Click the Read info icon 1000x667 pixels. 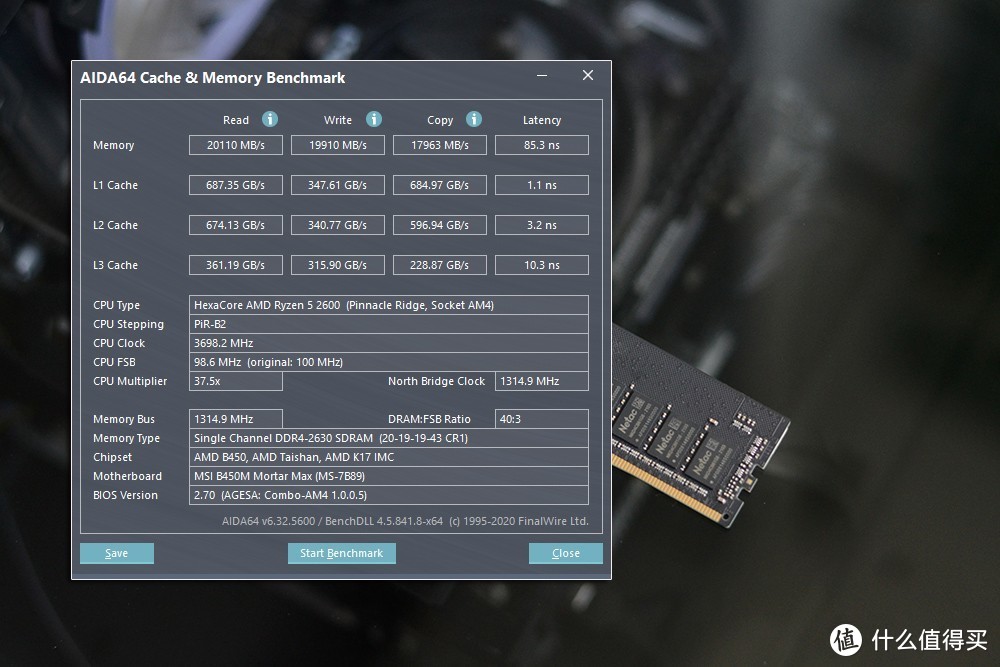(x=270, y=119)
